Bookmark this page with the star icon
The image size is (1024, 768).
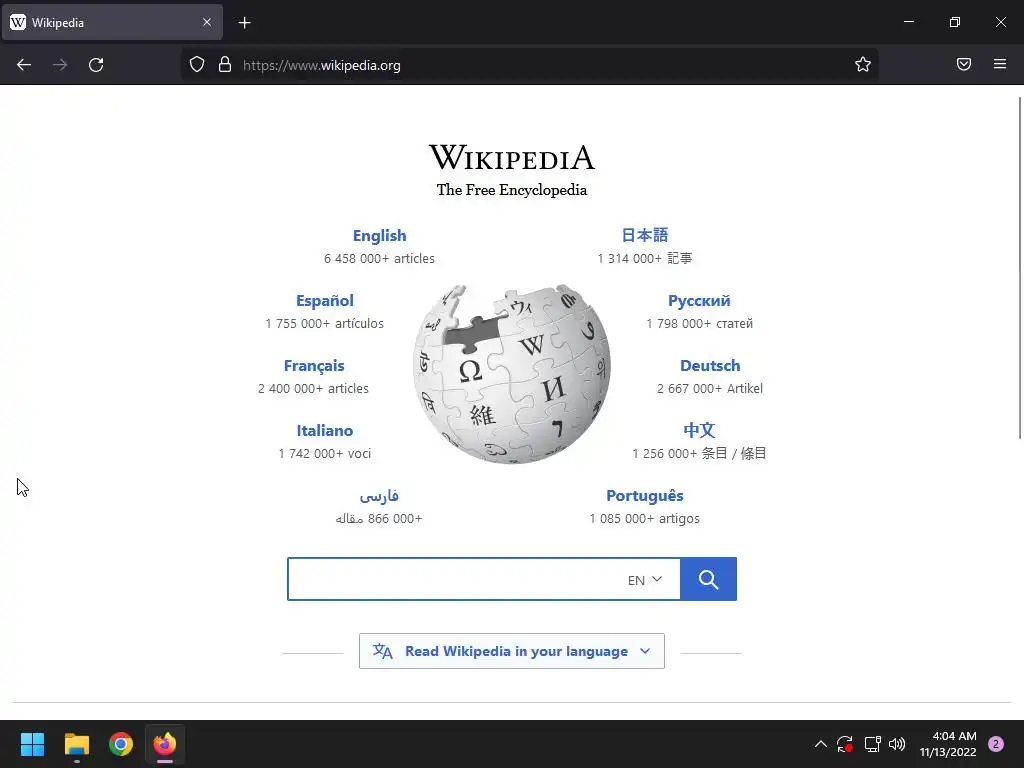tap(863, 64)
